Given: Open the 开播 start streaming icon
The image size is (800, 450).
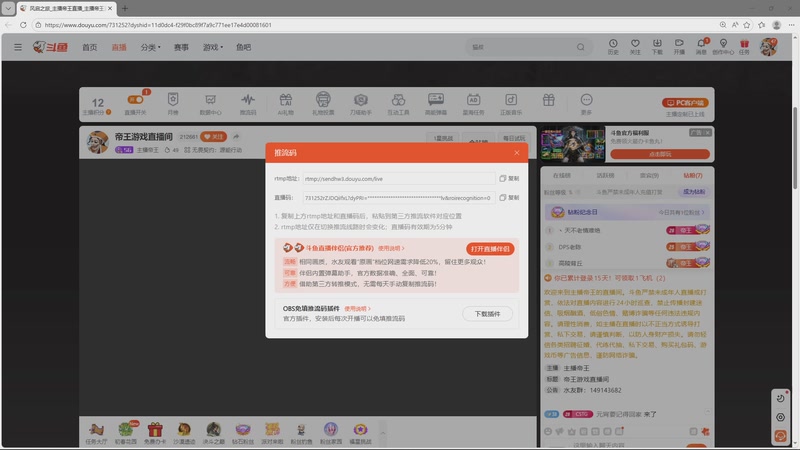Looking at the screenshot, I should pyautogui.click(x=679, y=46).
